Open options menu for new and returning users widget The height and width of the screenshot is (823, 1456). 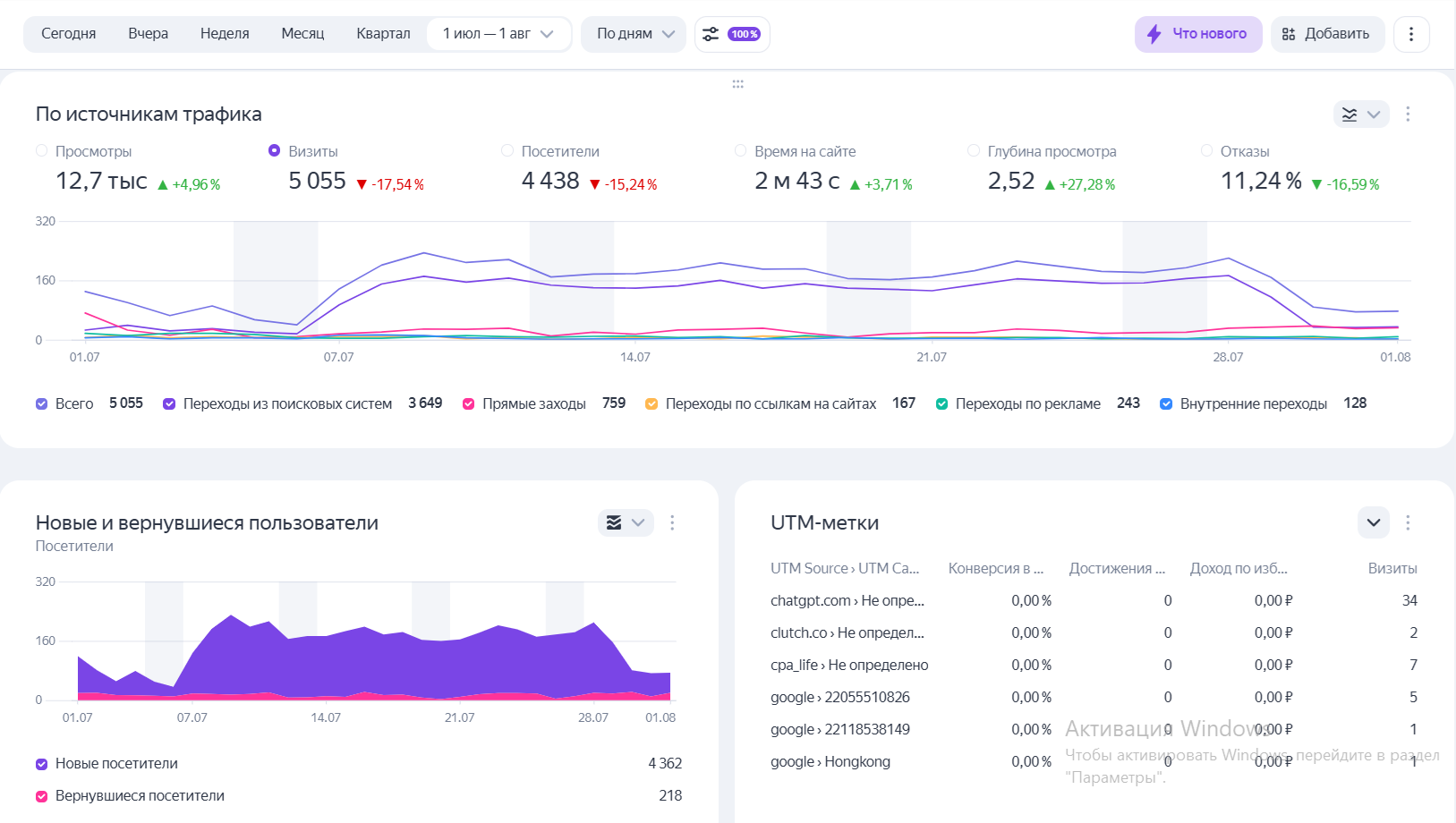(x=672, y=523)
